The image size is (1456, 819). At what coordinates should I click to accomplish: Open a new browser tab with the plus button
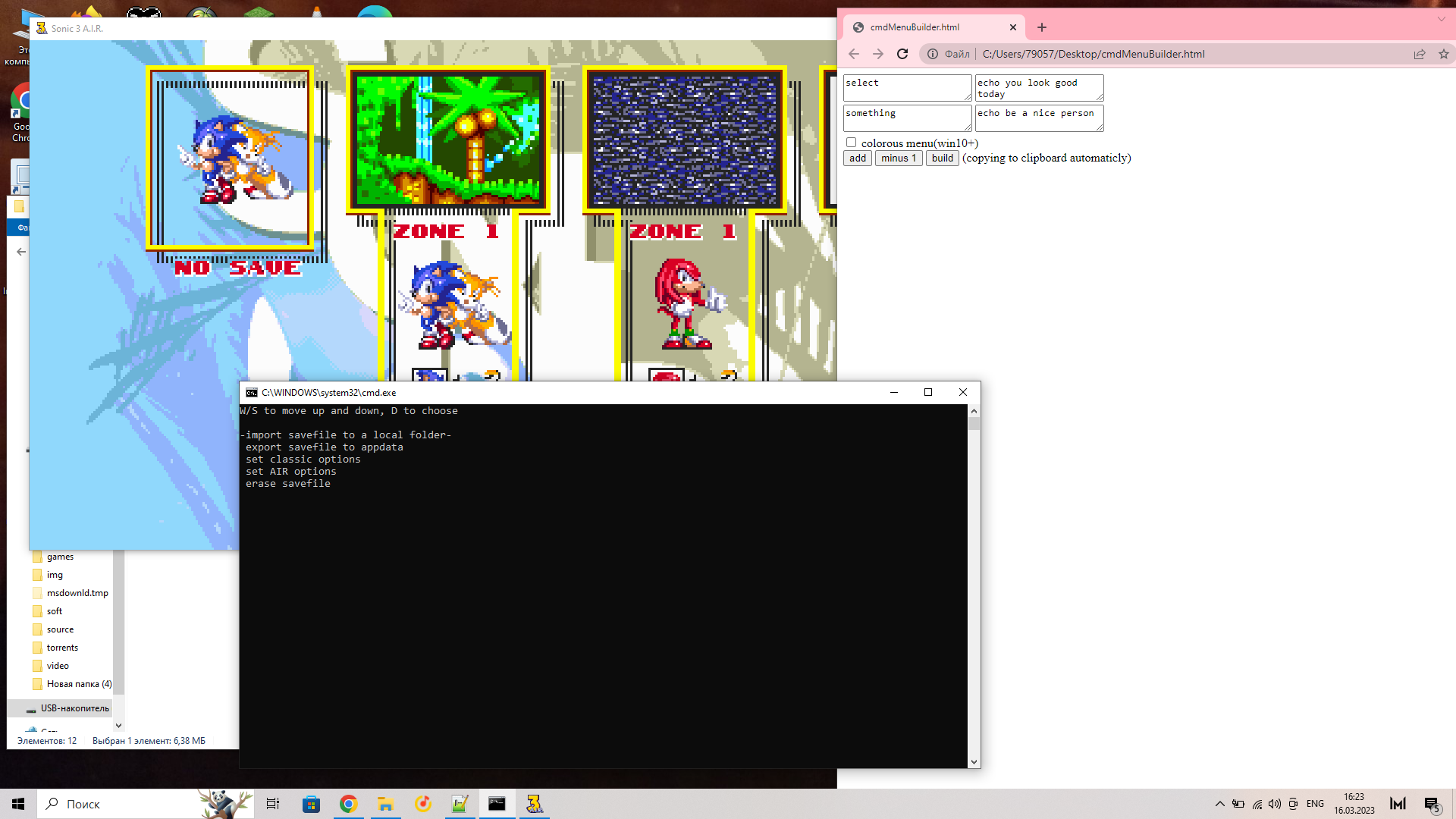coord(1041,27)
